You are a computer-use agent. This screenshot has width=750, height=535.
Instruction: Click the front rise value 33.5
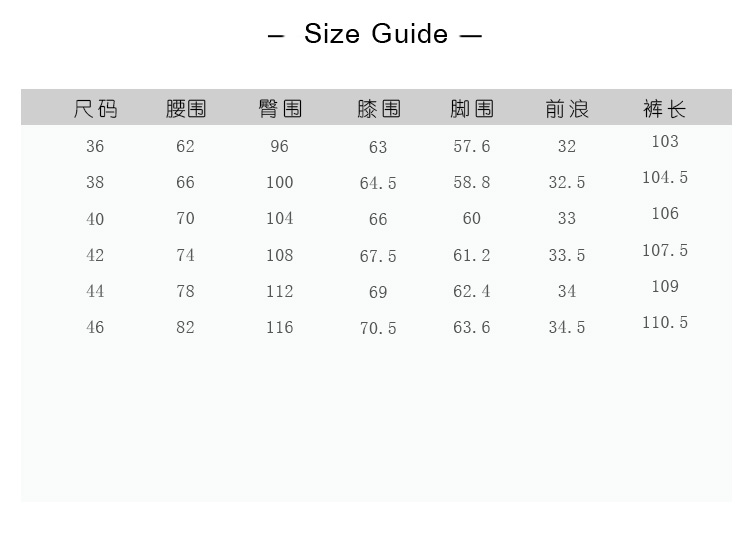[567, 256]
